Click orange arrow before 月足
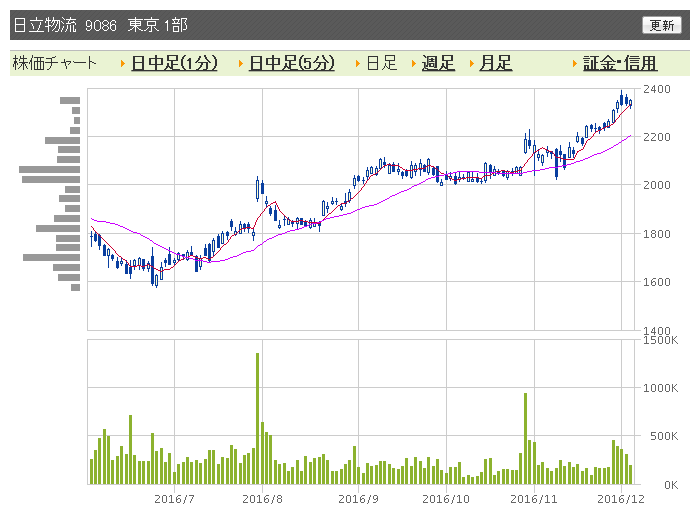Screen dimensions: 699x526 [472, 64]
